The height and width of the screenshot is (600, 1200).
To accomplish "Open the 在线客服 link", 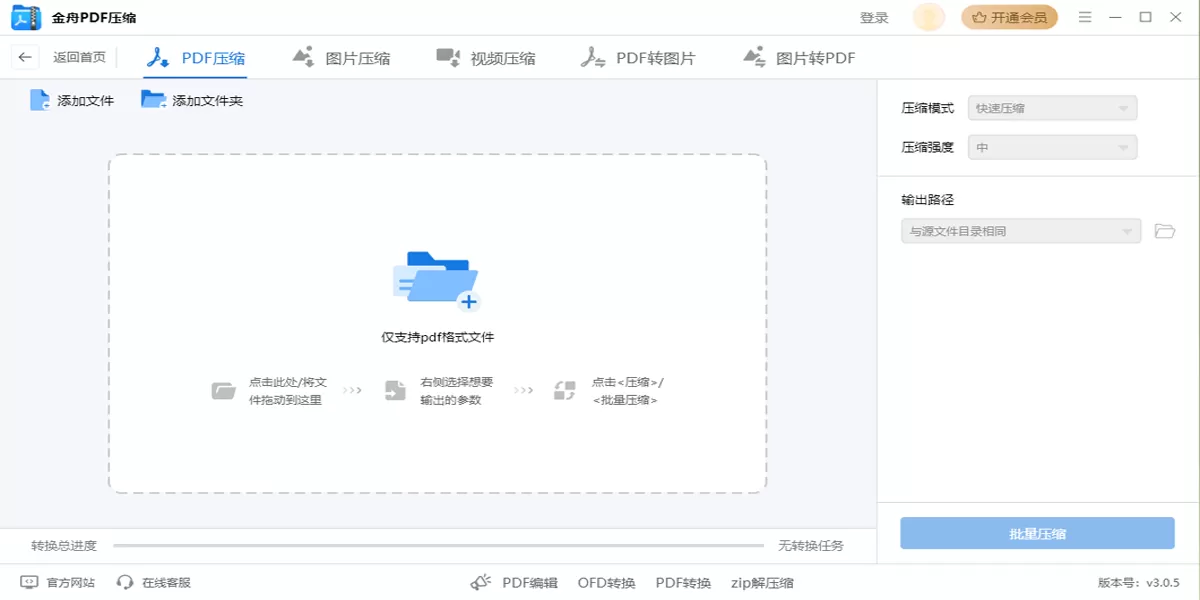I will [166, 582].
